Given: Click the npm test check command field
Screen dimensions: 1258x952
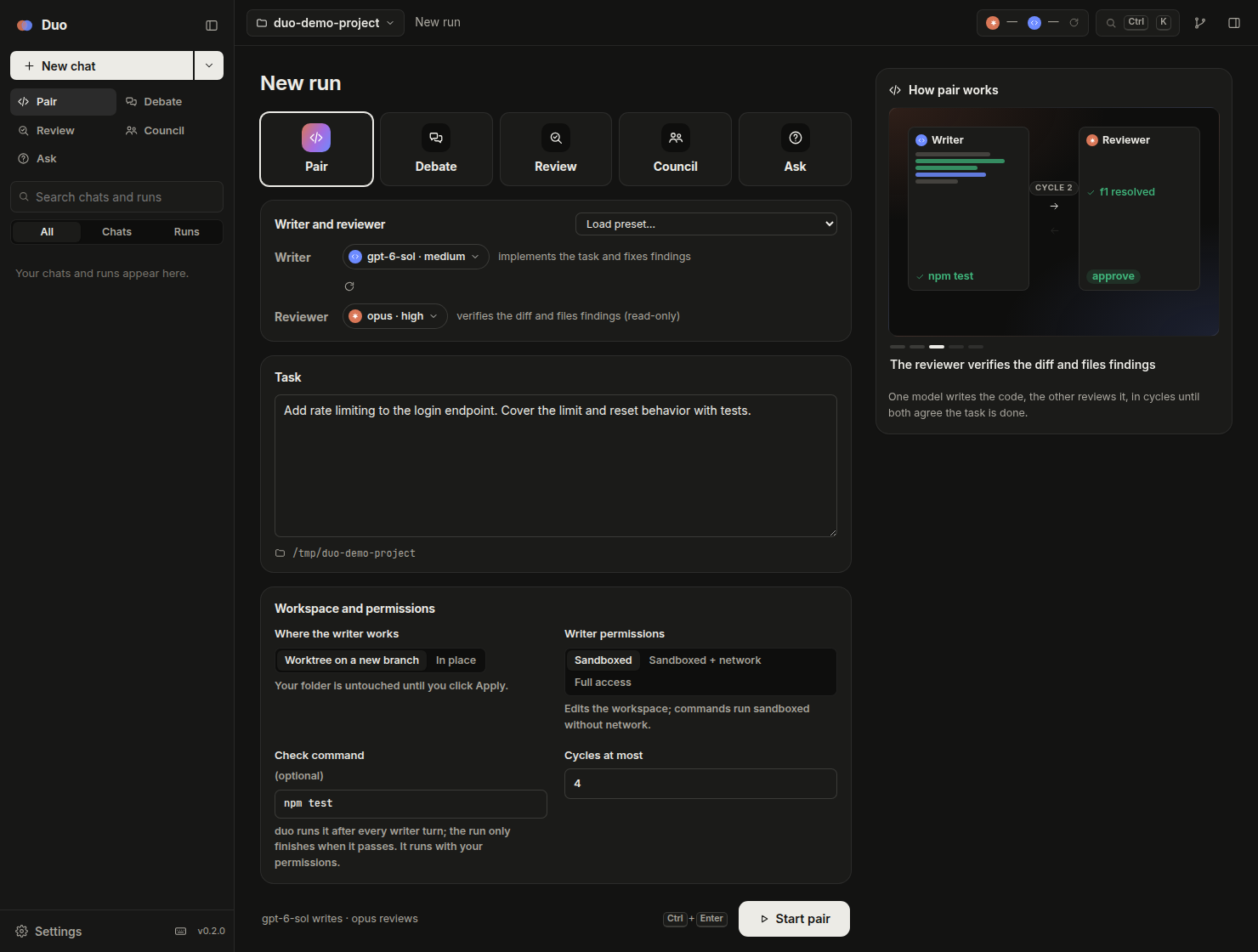Looking at the screenshot, I should click(x=411, y=804).
